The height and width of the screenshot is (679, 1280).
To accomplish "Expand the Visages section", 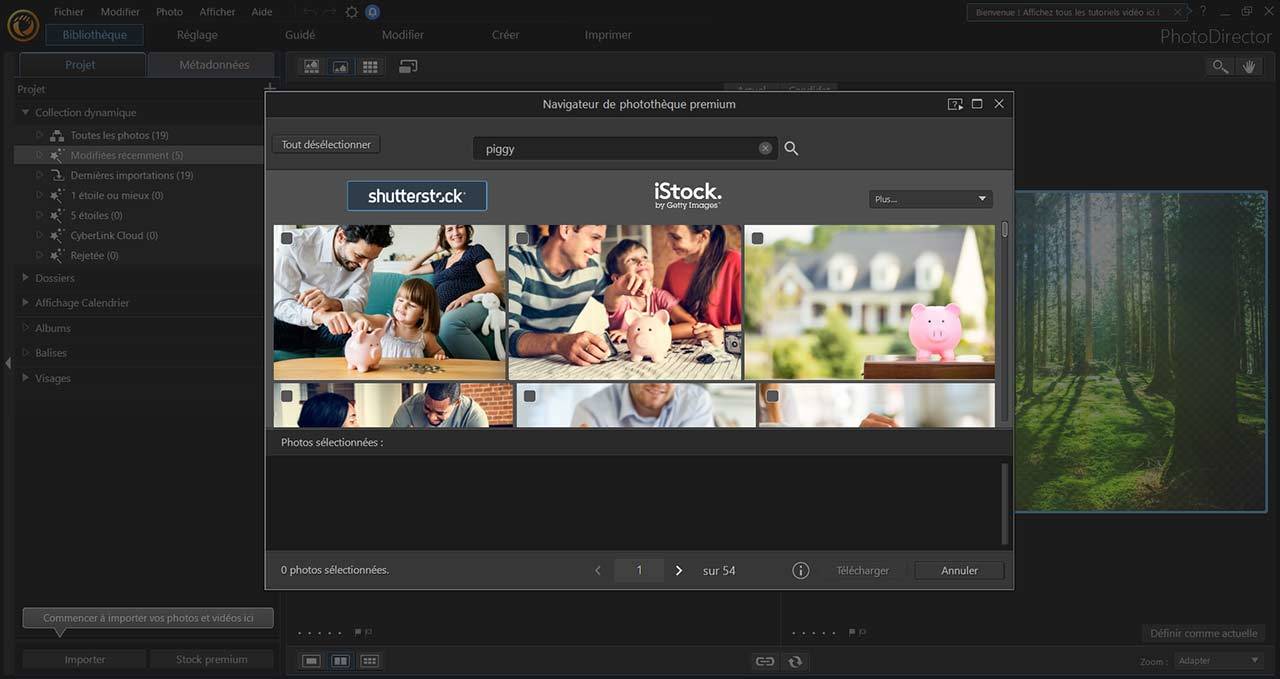I will click(x=26, y=378).
